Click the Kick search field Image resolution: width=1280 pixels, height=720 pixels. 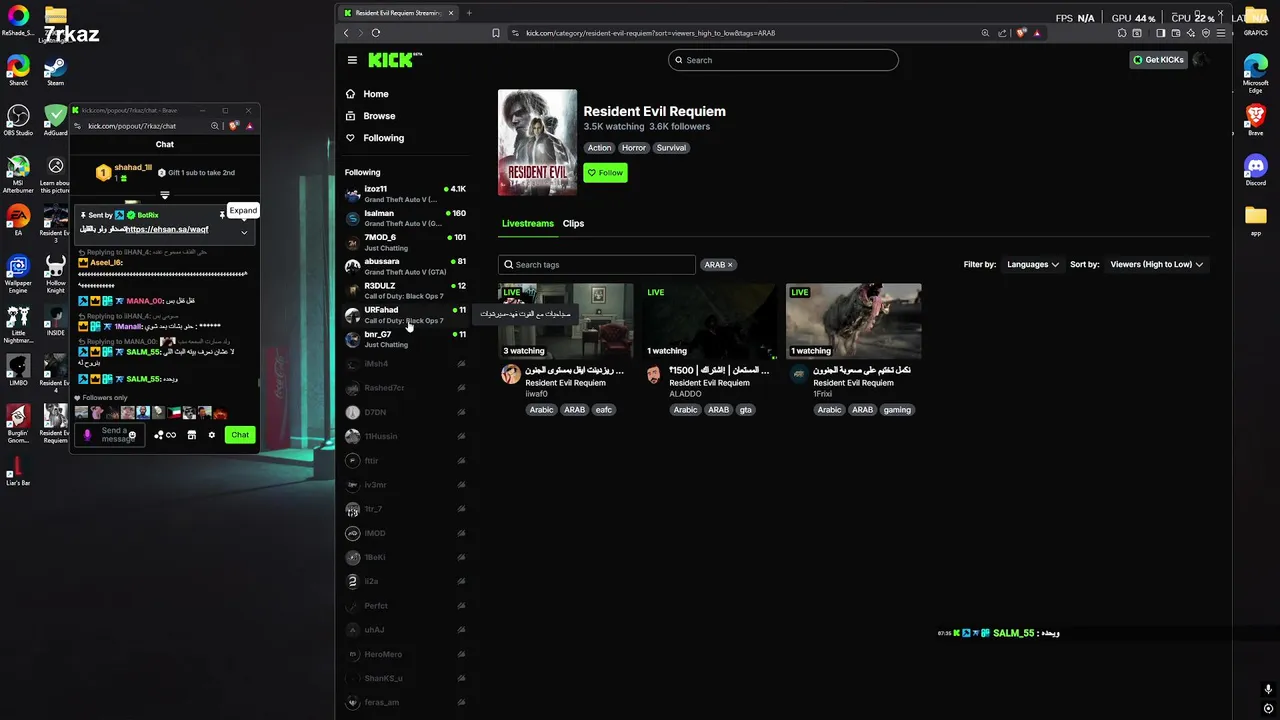point(783,60)
